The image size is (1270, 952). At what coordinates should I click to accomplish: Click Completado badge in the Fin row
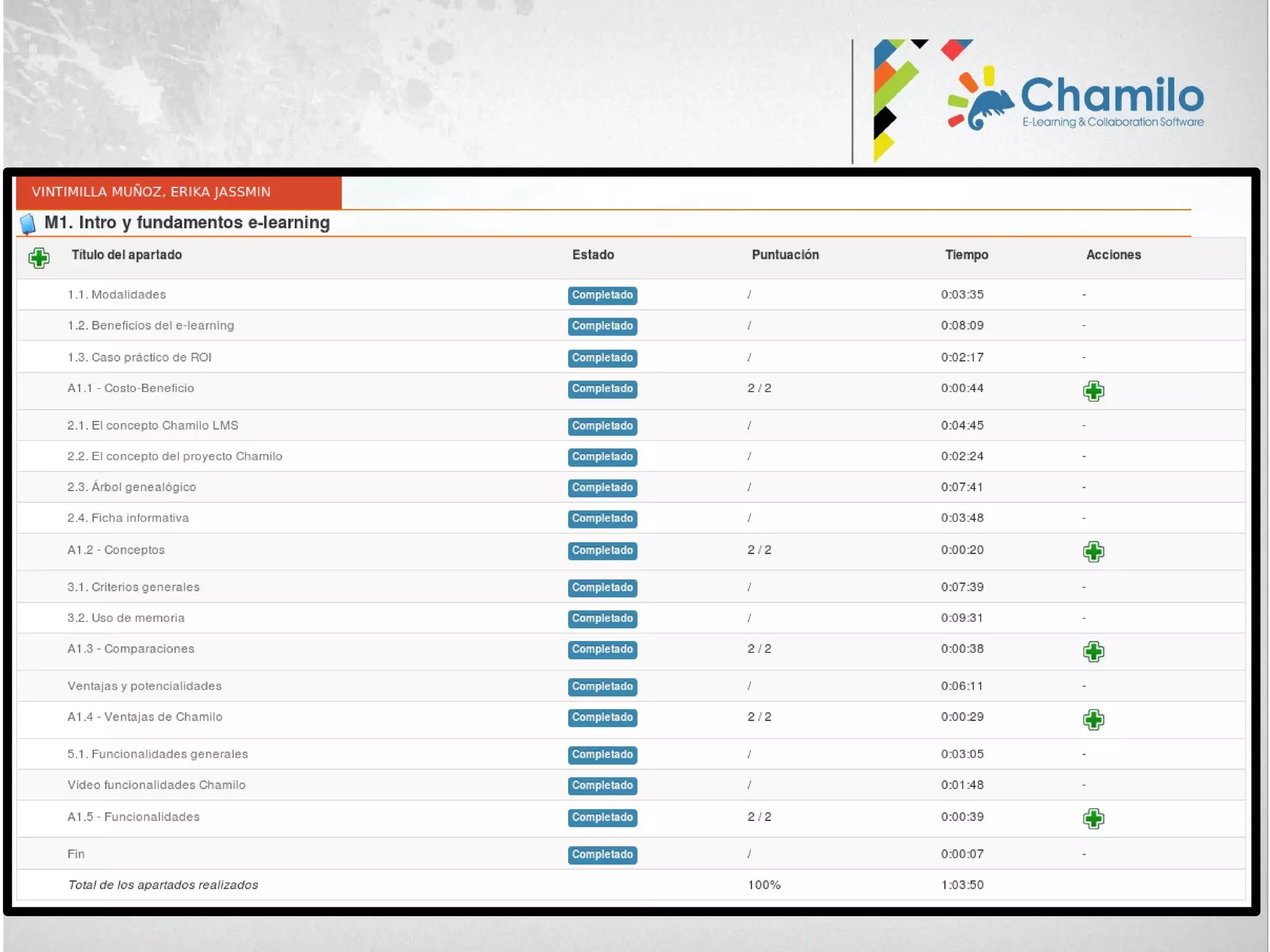coord(602,855)
